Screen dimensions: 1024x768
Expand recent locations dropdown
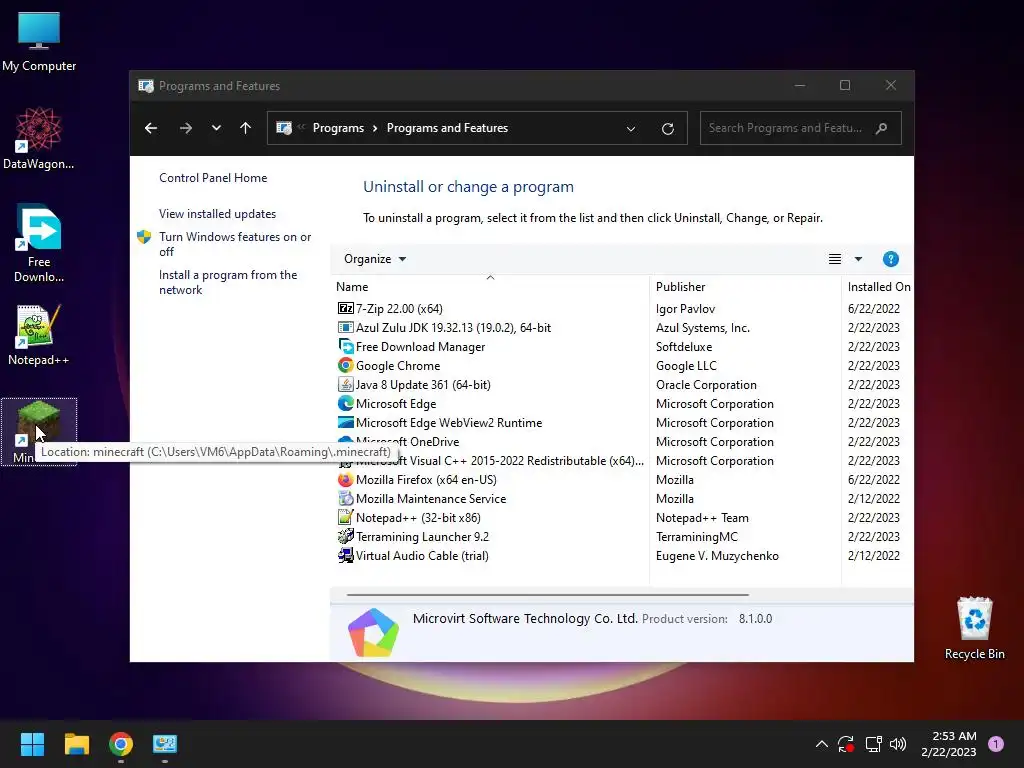coord(216,128)
